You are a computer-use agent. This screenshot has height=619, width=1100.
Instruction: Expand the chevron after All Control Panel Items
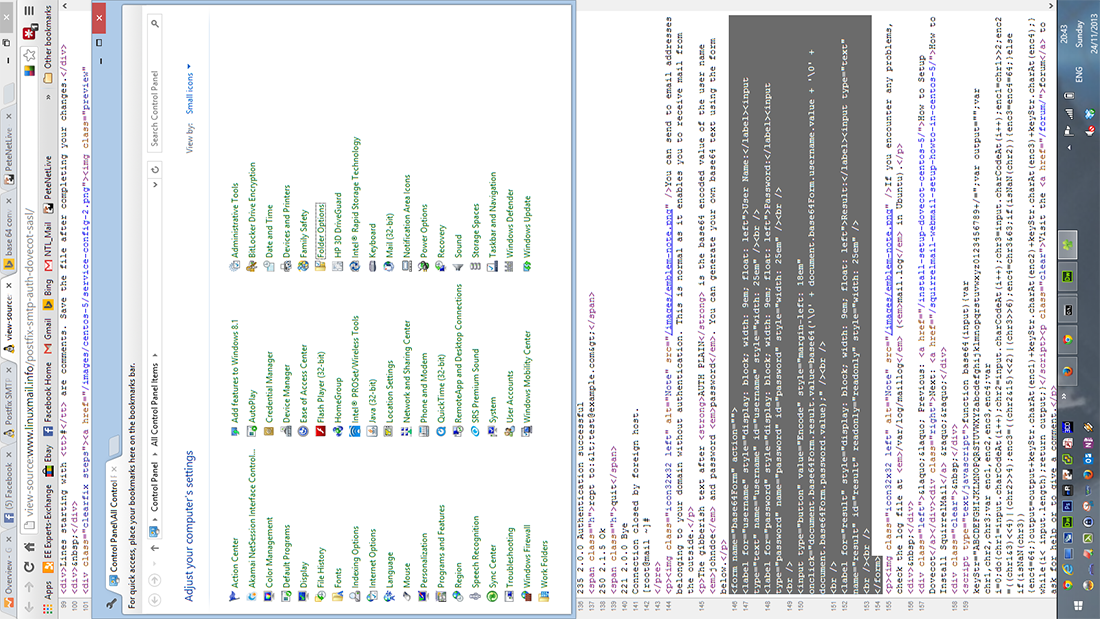click(155, 355)
